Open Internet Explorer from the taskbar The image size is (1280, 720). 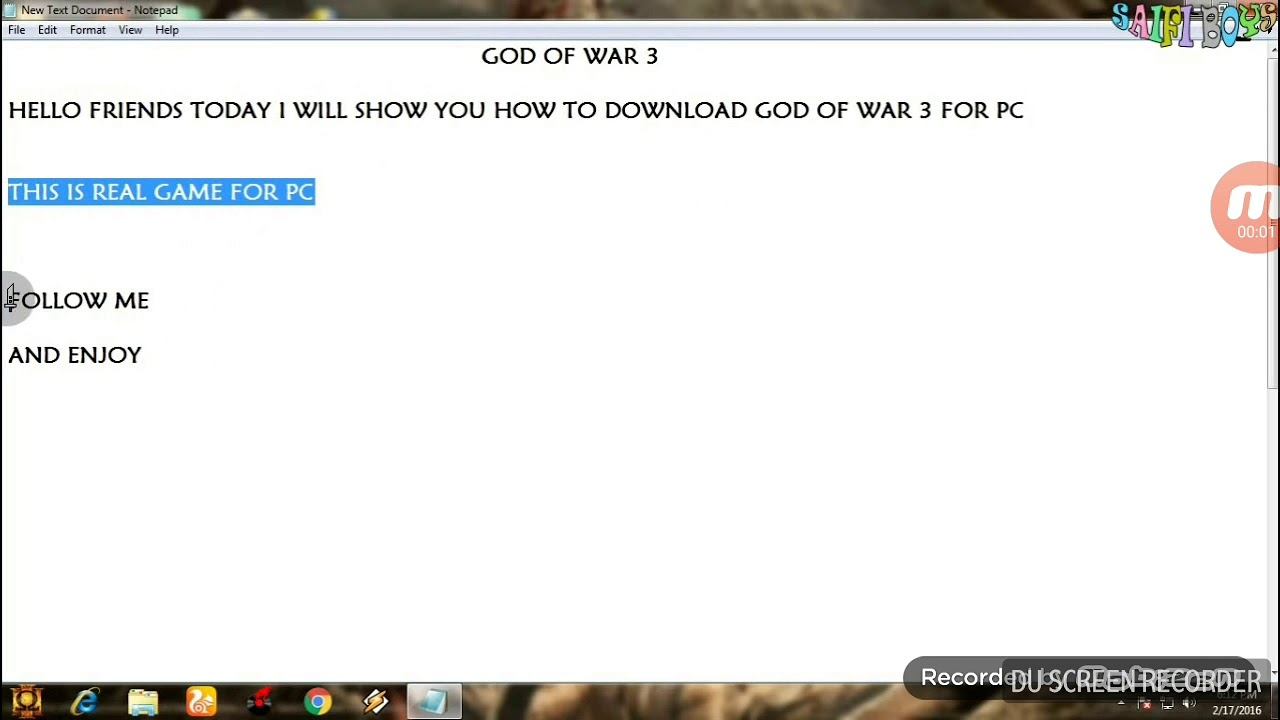[x=85, y=702]
